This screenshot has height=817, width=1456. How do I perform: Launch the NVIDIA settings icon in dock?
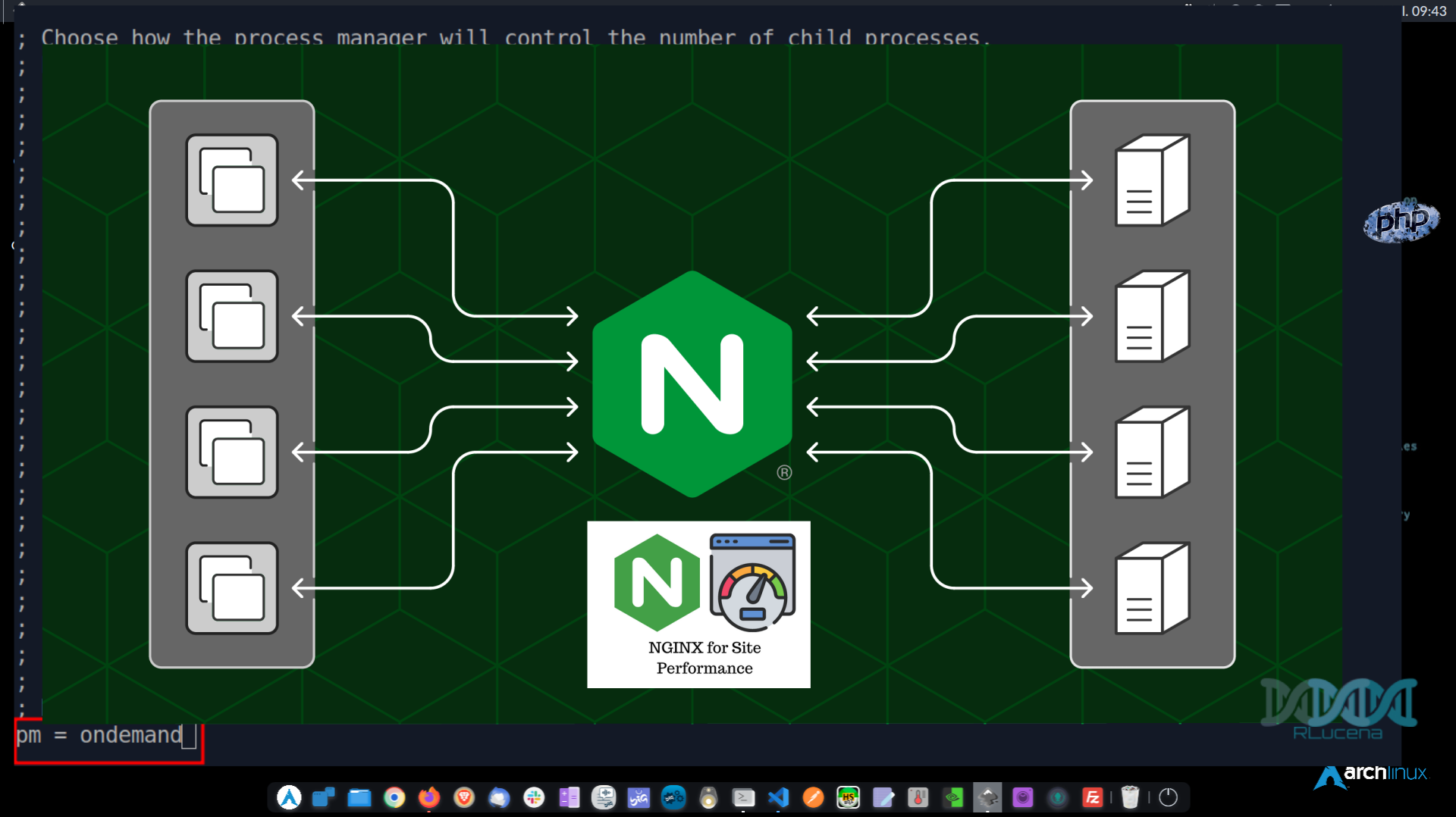click(952, 797)
